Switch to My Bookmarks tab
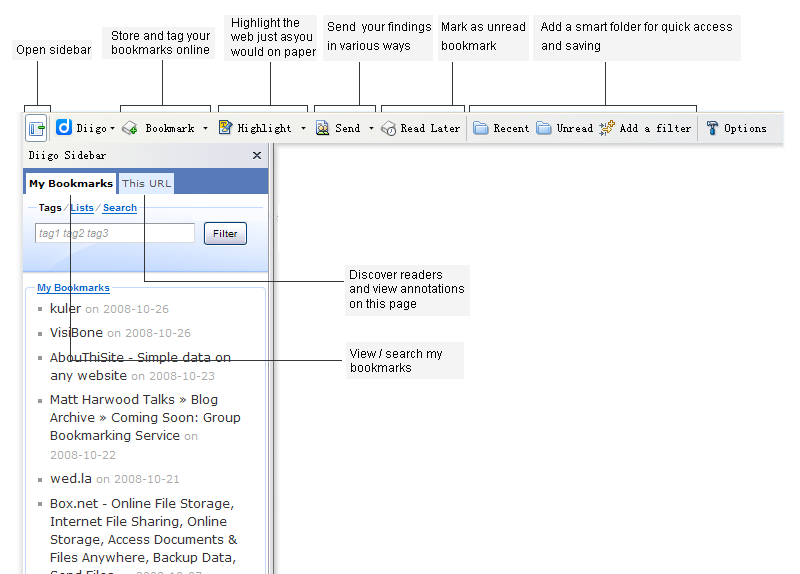Image resolution: width=800 pixels, height=574 pixels. tap(70, 183)
